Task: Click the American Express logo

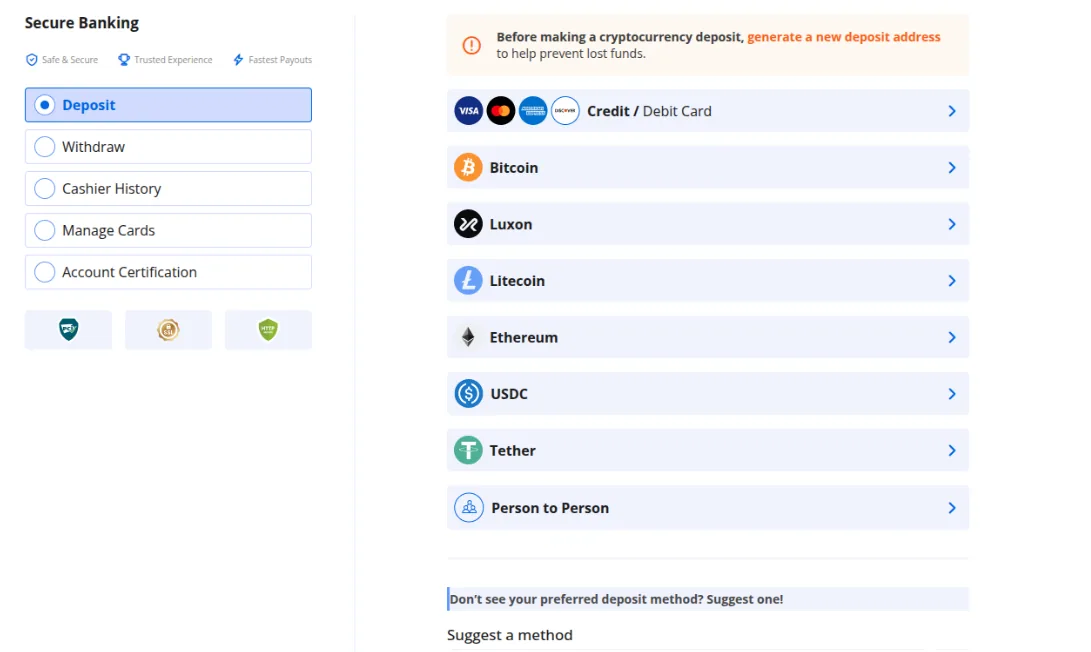Action: click(533, 111)
